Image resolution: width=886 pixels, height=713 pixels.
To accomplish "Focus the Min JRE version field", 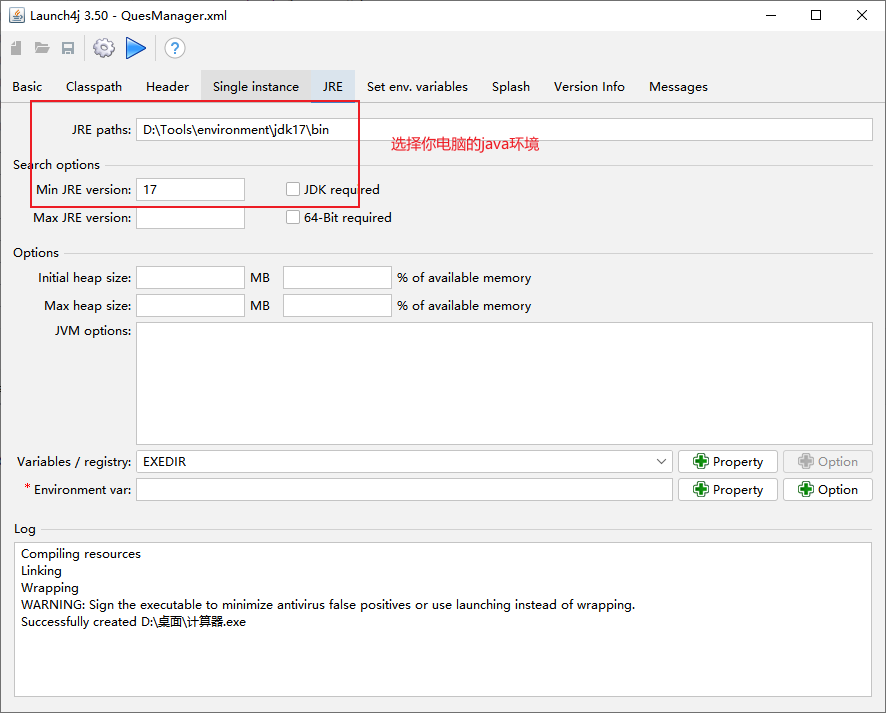I will pos(190,189).
